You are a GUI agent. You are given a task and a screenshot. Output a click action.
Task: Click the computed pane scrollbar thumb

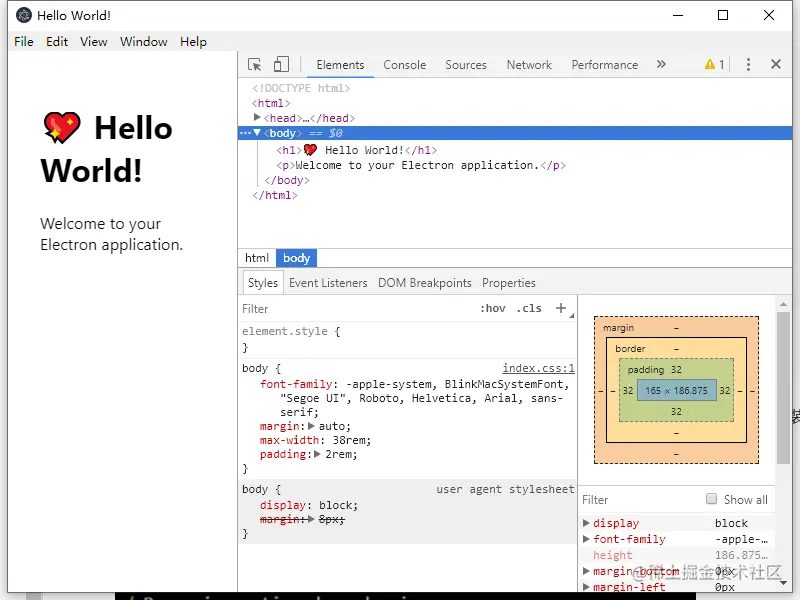tap(783, 387)
